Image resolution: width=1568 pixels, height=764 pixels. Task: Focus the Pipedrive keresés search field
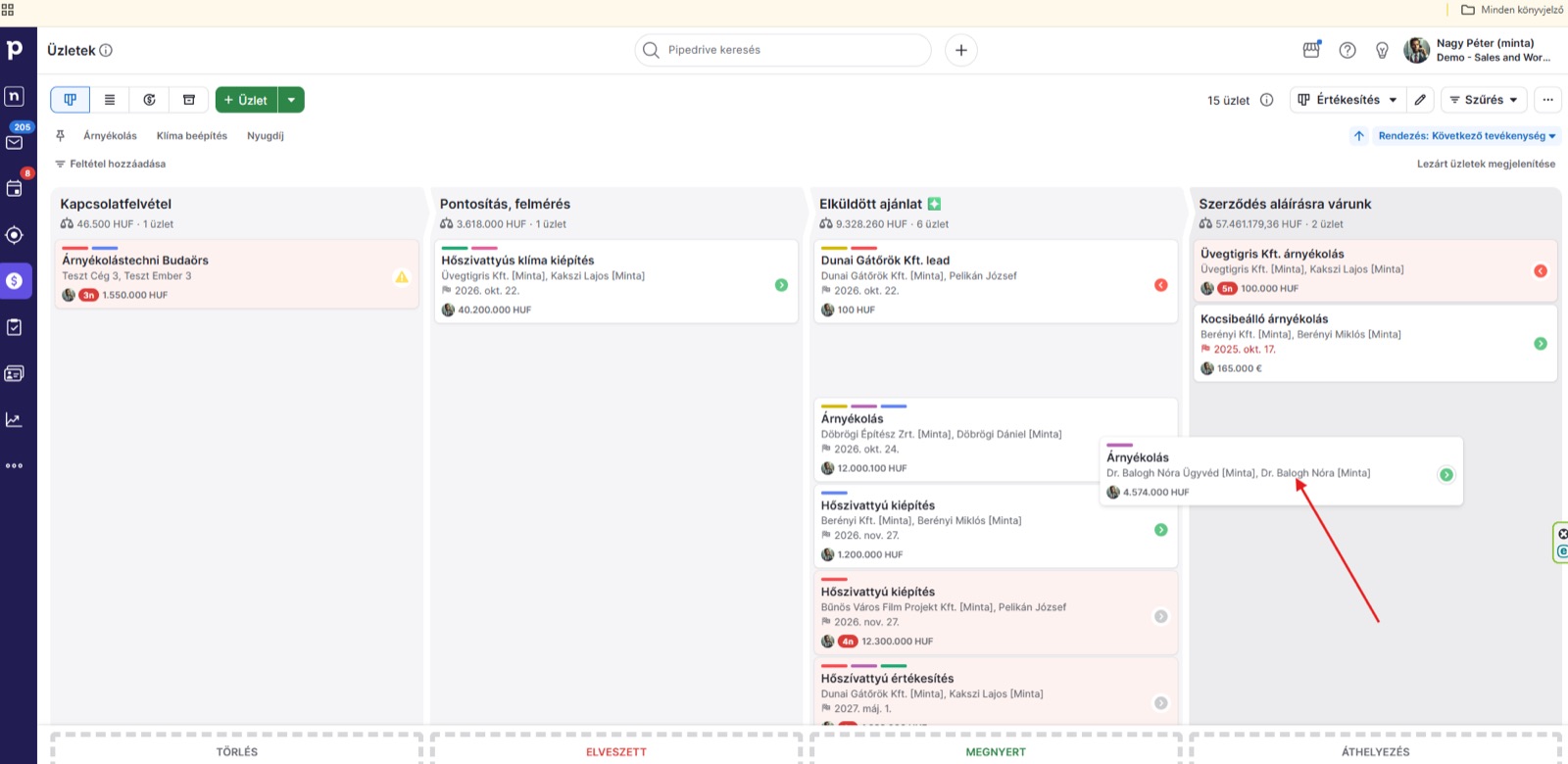coord(783,50)
